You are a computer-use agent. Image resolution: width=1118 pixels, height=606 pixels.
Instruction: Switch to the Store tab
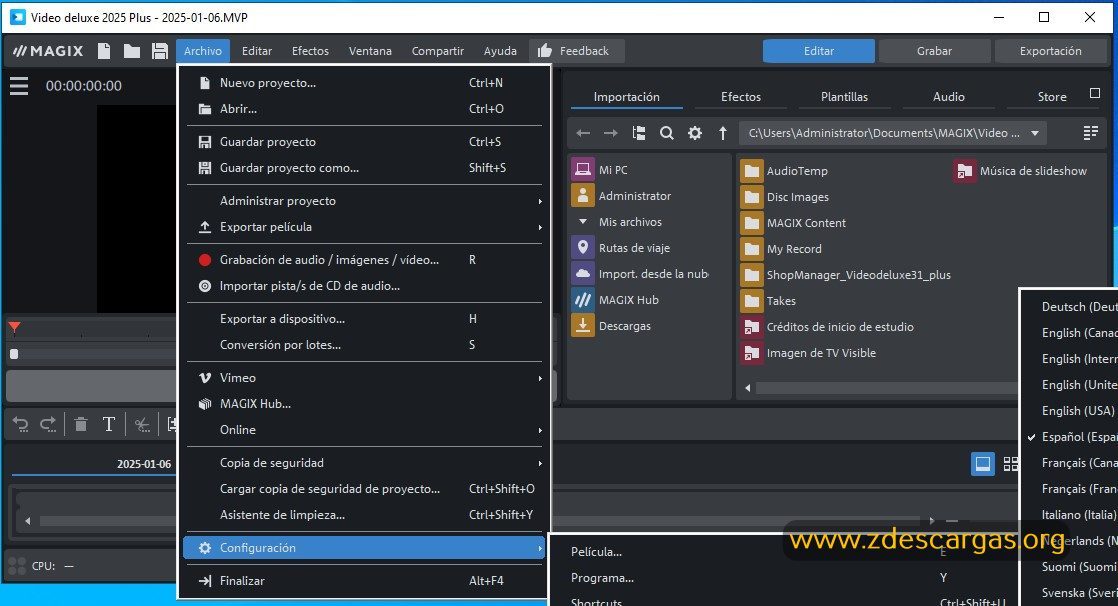tap(1052, 97)
